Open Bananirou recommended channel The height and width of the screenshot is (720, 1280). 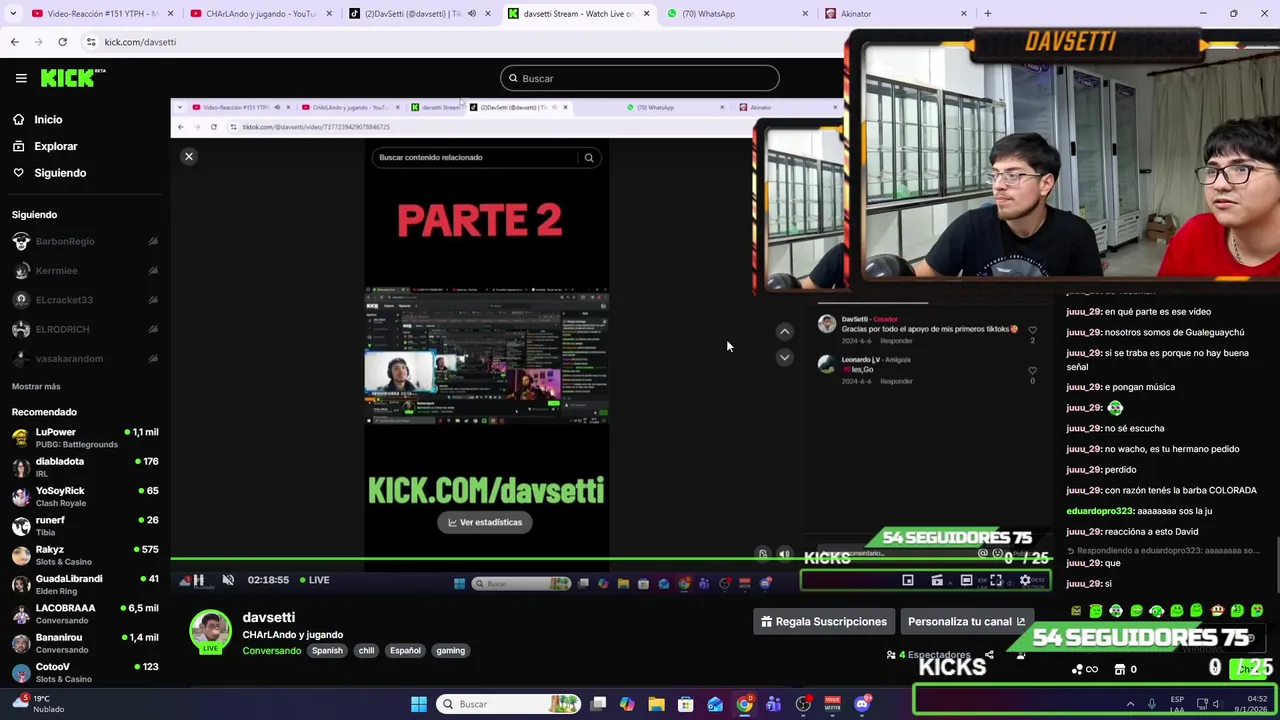[85, 643]
